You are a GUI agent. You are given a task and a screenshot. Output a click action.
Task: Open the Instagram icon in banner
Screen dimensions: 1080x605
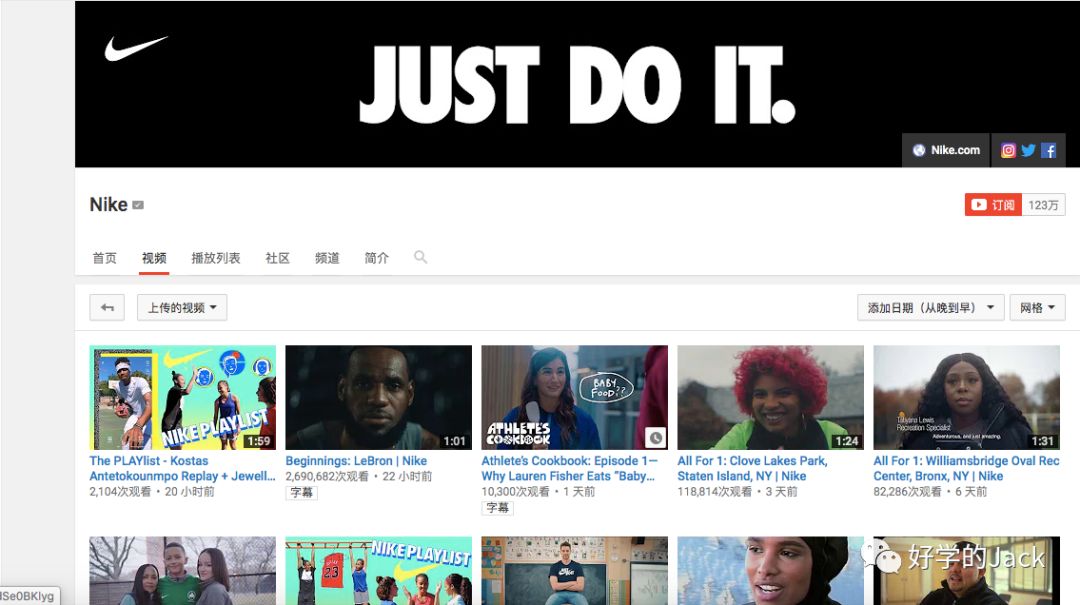click(x=1008, y=150)
